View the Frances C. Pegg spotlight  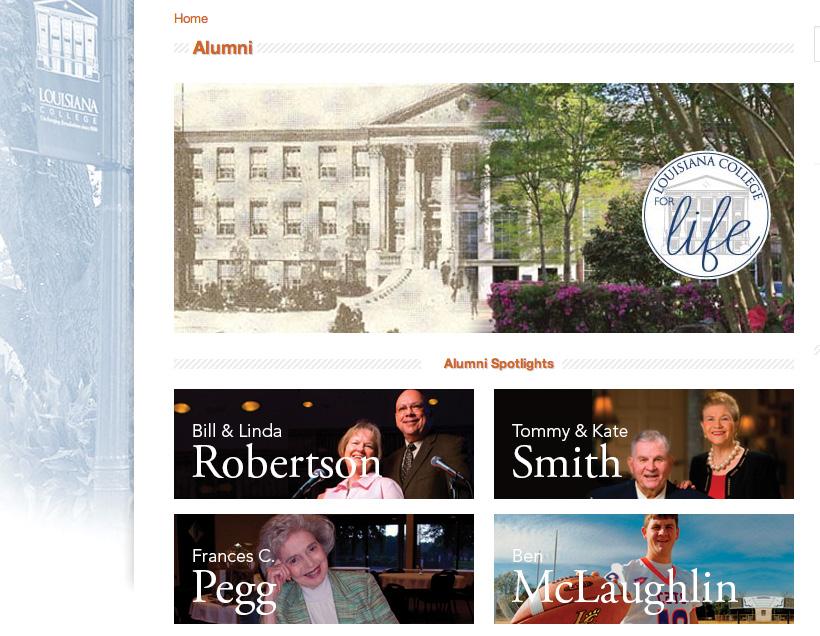pyautogui.click(x=324, y=569)
